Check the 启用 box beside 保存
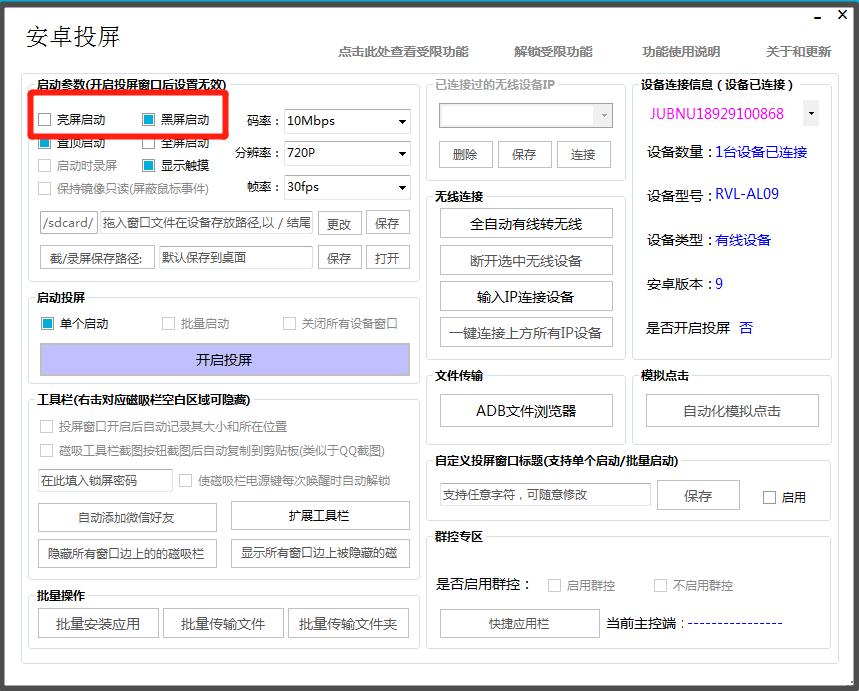This screenshot has height=691, width=859. tap(767, 496)
